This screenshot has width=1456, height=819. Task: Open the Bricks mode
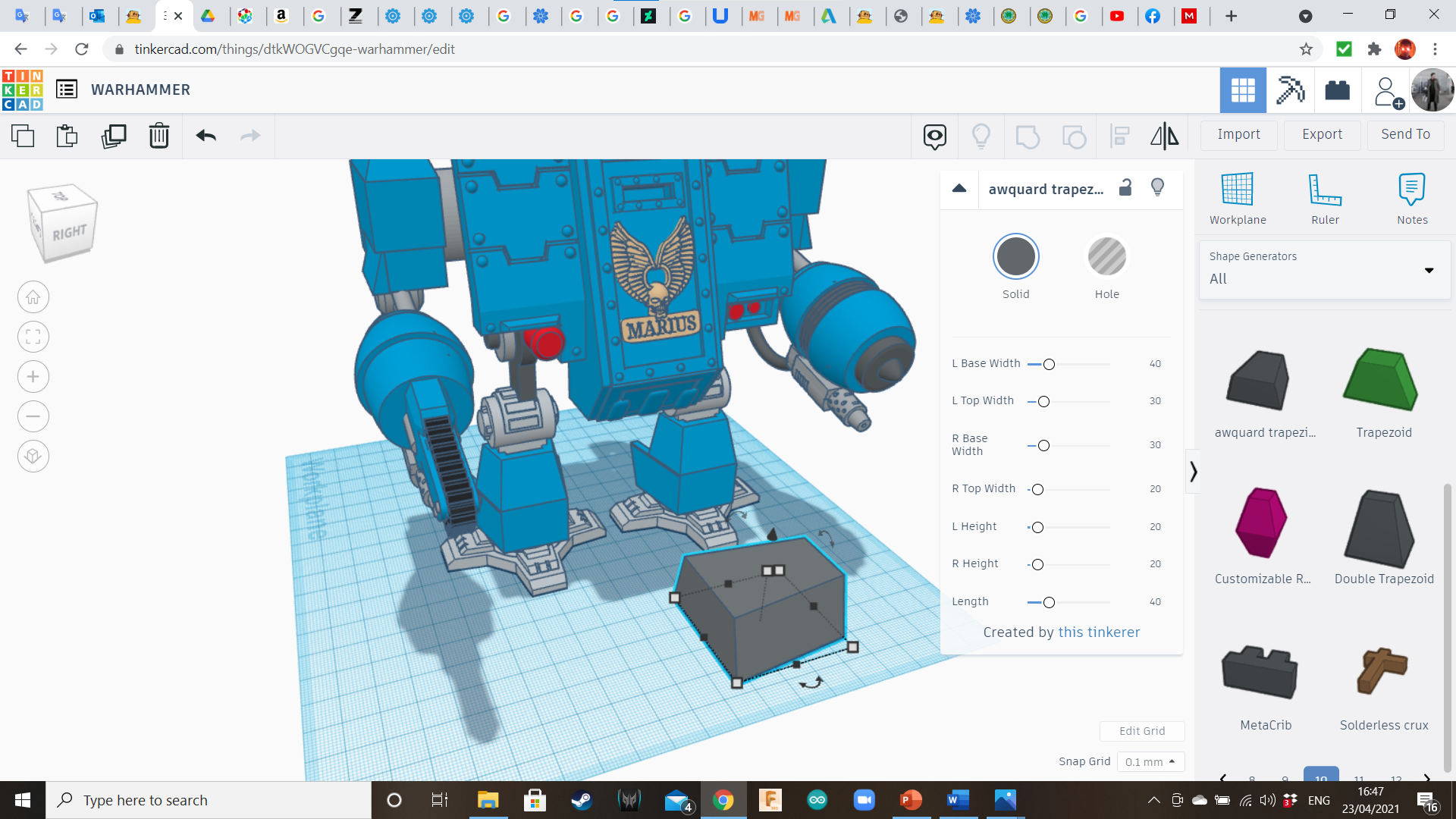(1337, 90)
